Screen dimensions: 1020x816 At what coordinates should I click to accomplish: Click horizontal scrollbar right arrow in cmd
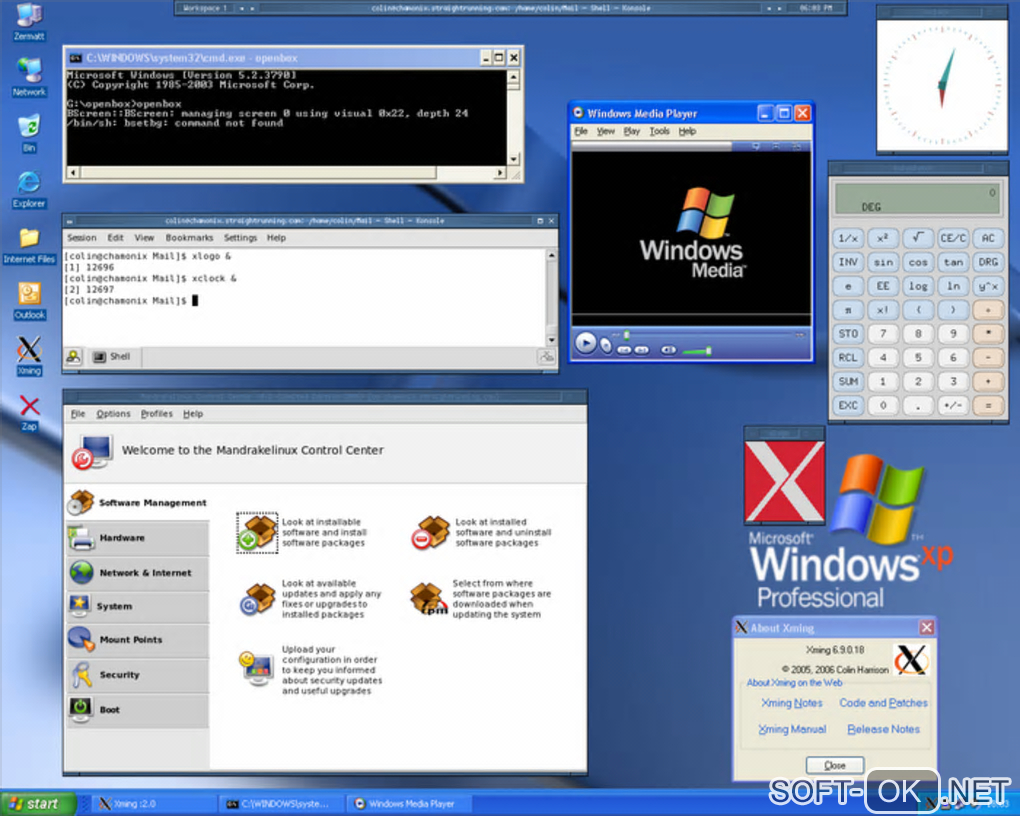[500, 172]
